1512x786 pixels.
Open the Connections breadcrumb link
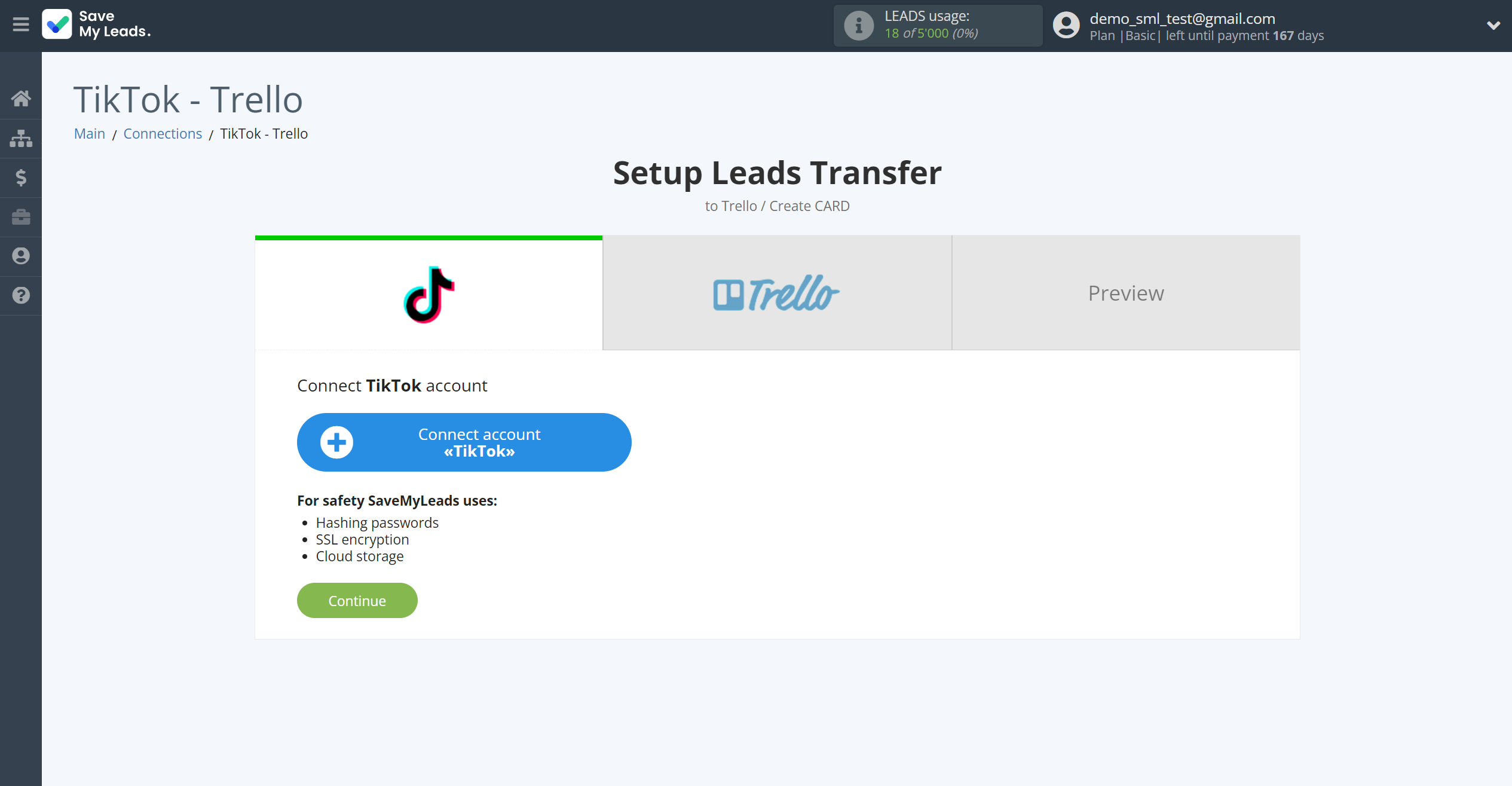[163, 133]
